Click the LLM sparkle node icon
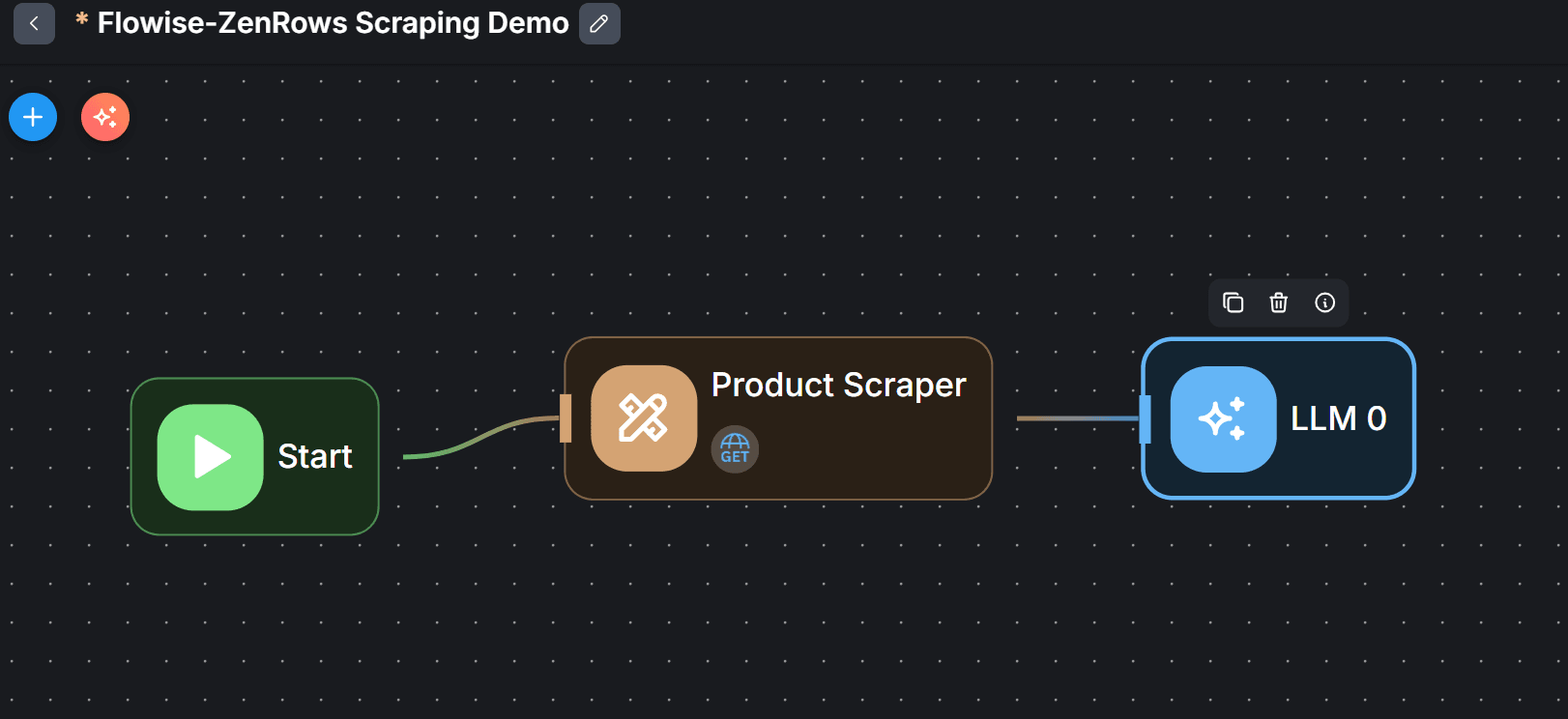 [x=1224, y=419]
